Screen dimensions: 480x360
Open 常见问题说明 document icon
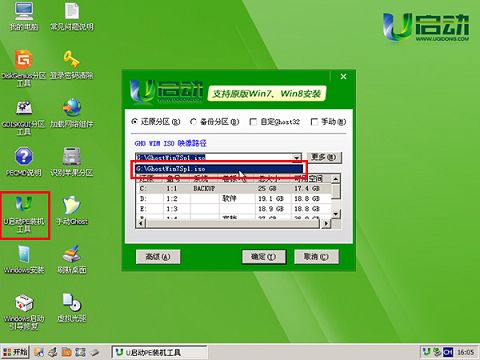pyautogui.click(x=72, y=17)
